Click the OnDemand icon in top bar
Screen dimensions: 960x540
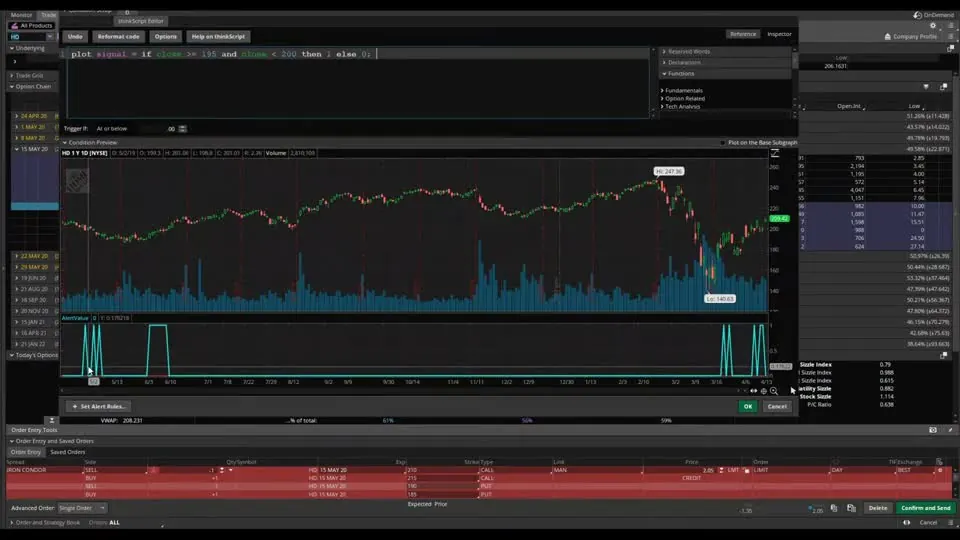pyautogui.click(x=917, y=15)
